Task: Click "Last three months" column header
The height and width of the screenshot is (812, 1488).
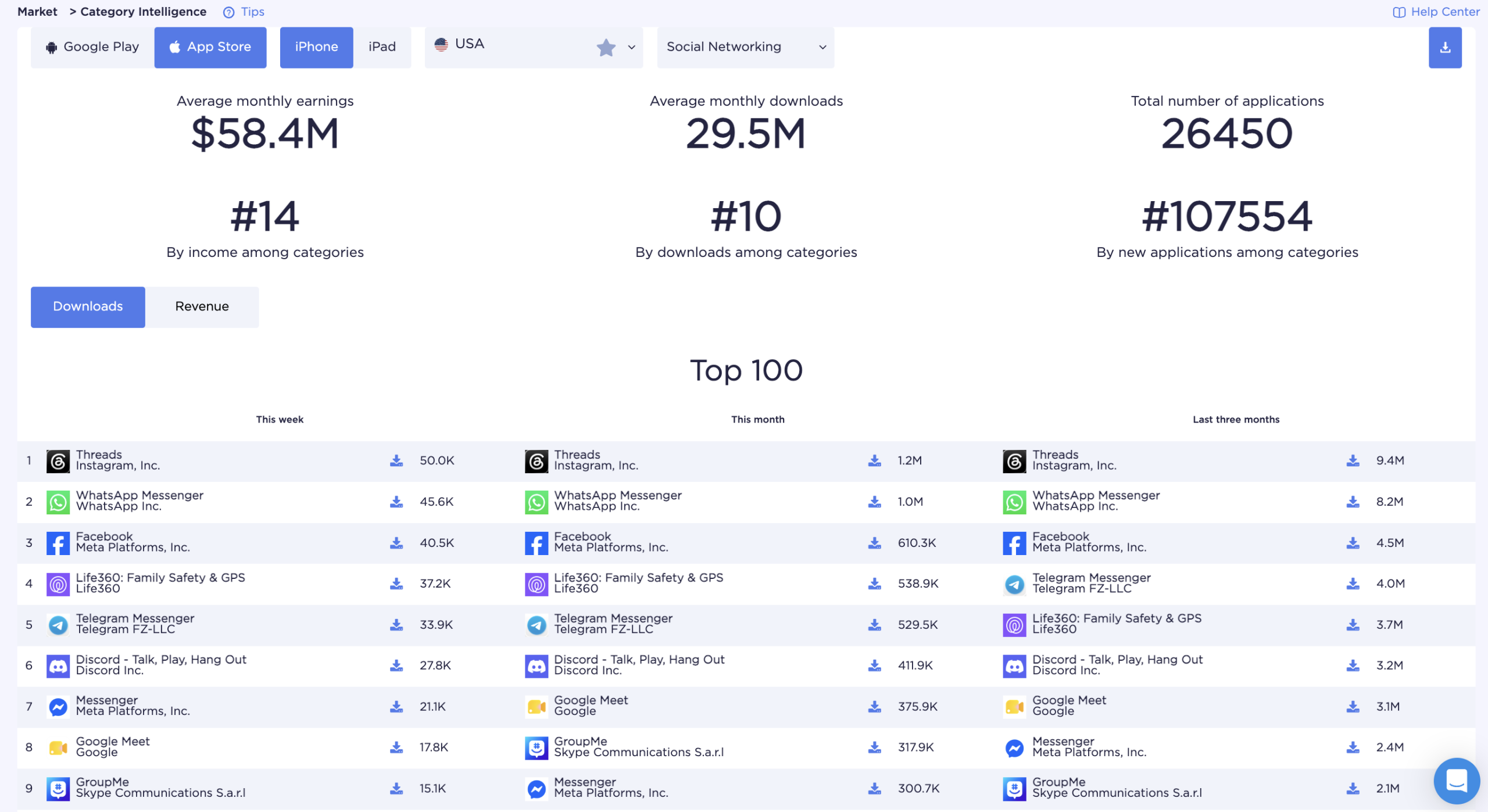Action: (1236, 420)
